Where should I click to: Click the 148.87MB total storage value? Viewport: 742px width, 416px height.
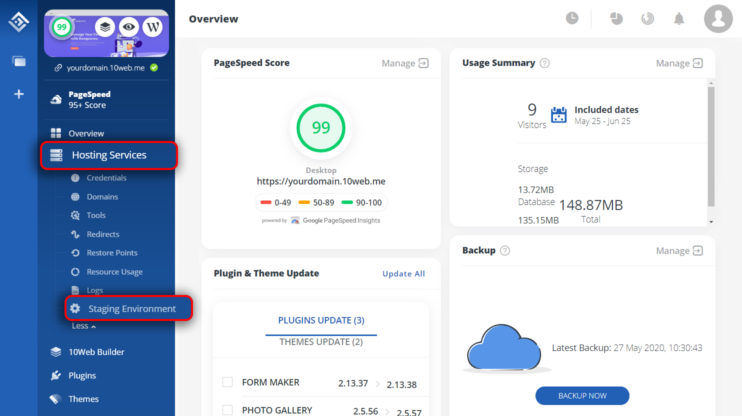591,205
